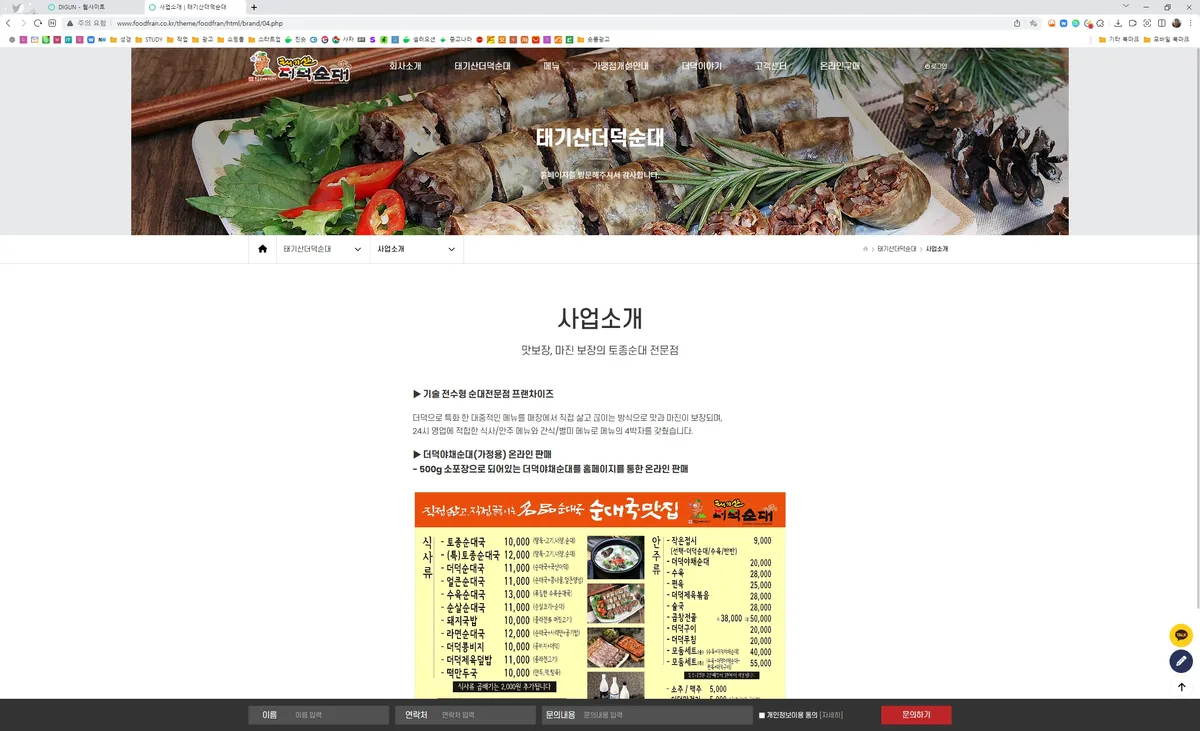The width and height of the screenshot is (1200, 731).
Task: Click the soup bowl photo on menu board
Action: (x=616, y=558)
